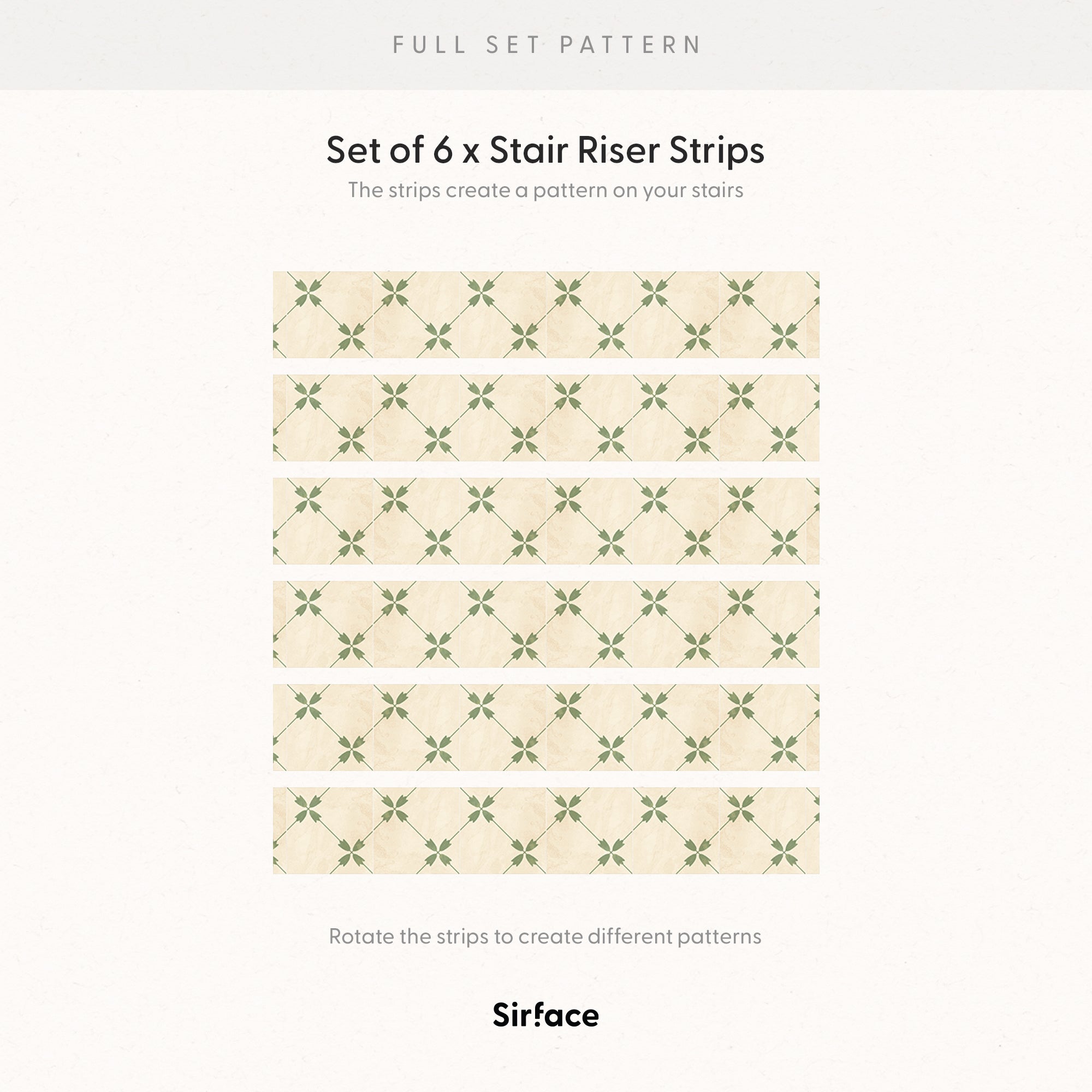Click the FULL SET PATTERN header text
The height and width of the screenshot is (1092, 1092).
[x=547, y=45]
